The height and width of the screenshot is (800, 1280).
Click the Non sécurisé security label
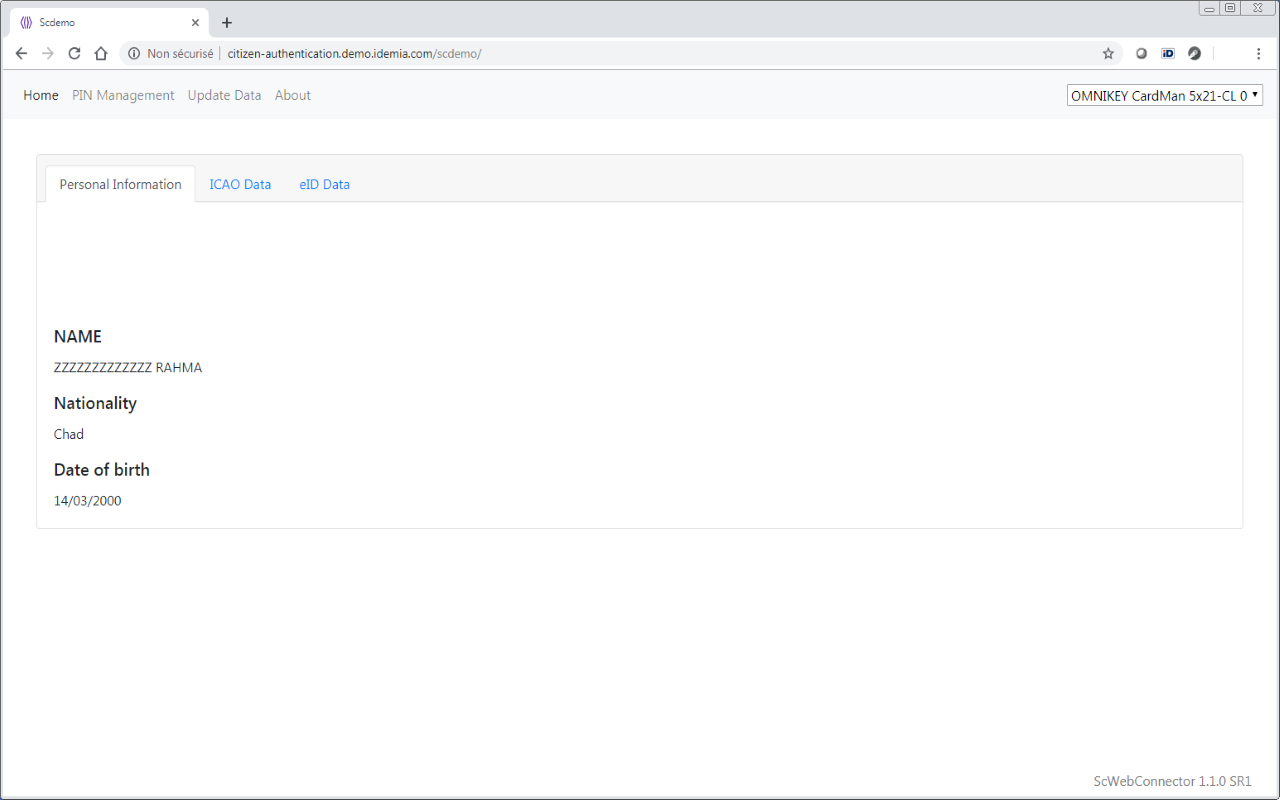180,53
